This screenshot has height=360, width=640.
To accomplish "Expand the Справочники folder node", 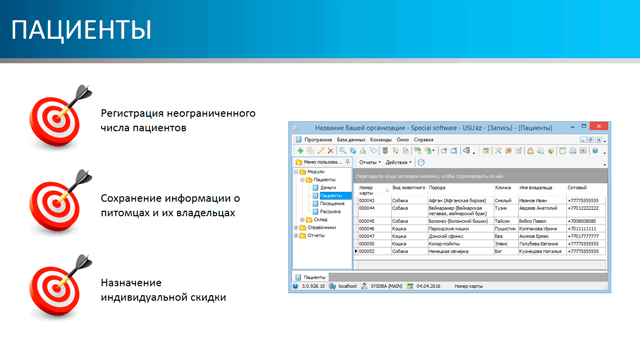I will click(296, 227).
